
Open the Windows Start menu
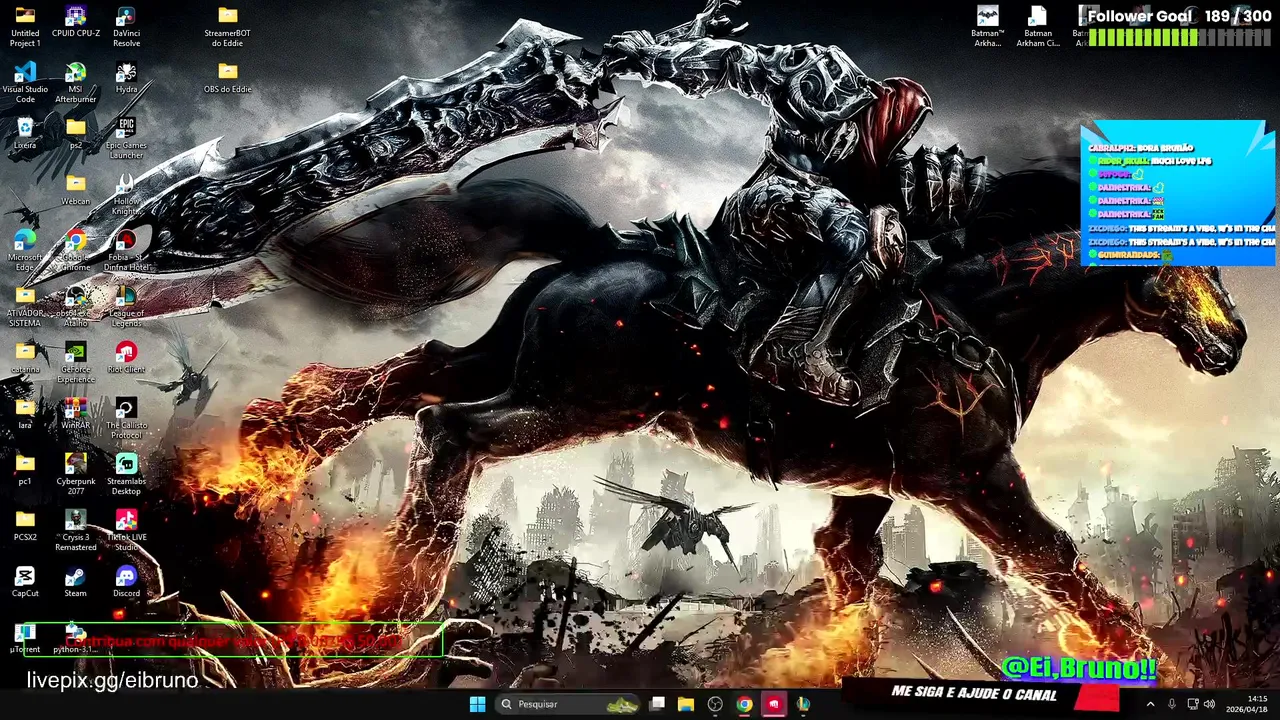477,704
